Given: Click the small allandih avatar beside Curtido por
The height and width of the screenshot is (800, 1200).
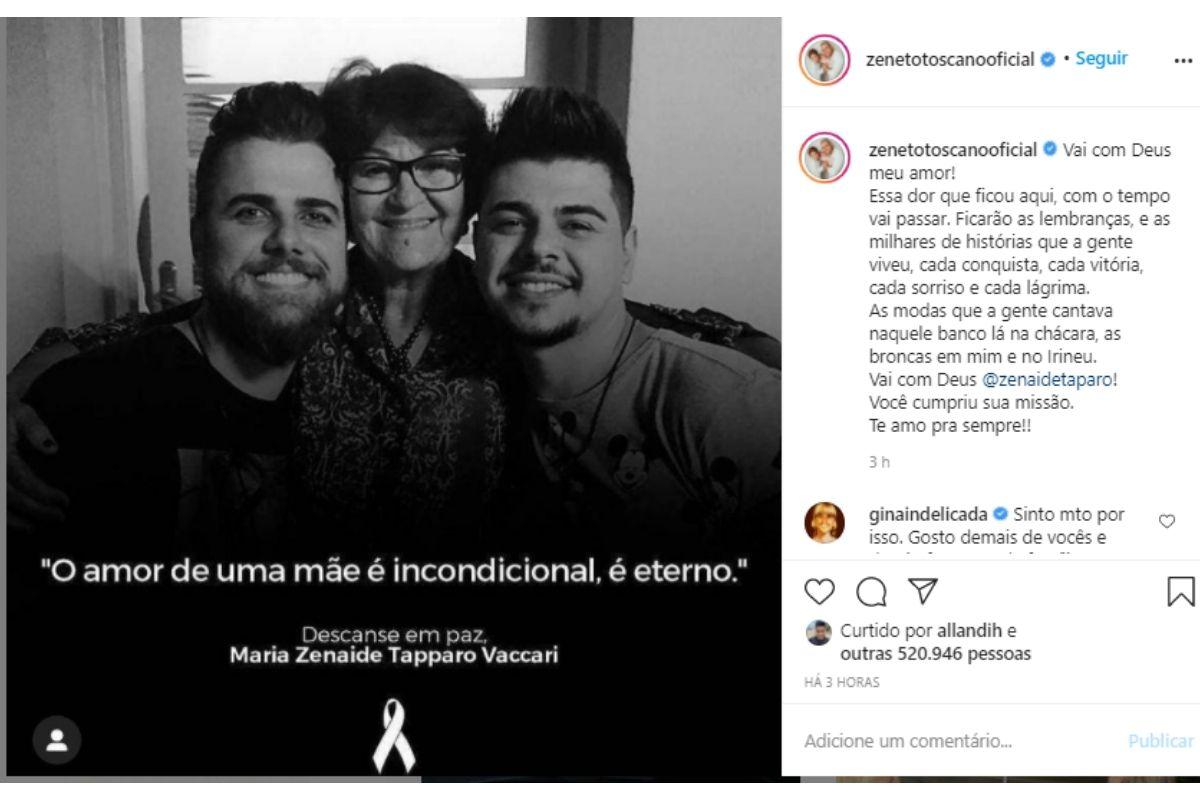Looking at the screenshot, I should pos(819,632).
